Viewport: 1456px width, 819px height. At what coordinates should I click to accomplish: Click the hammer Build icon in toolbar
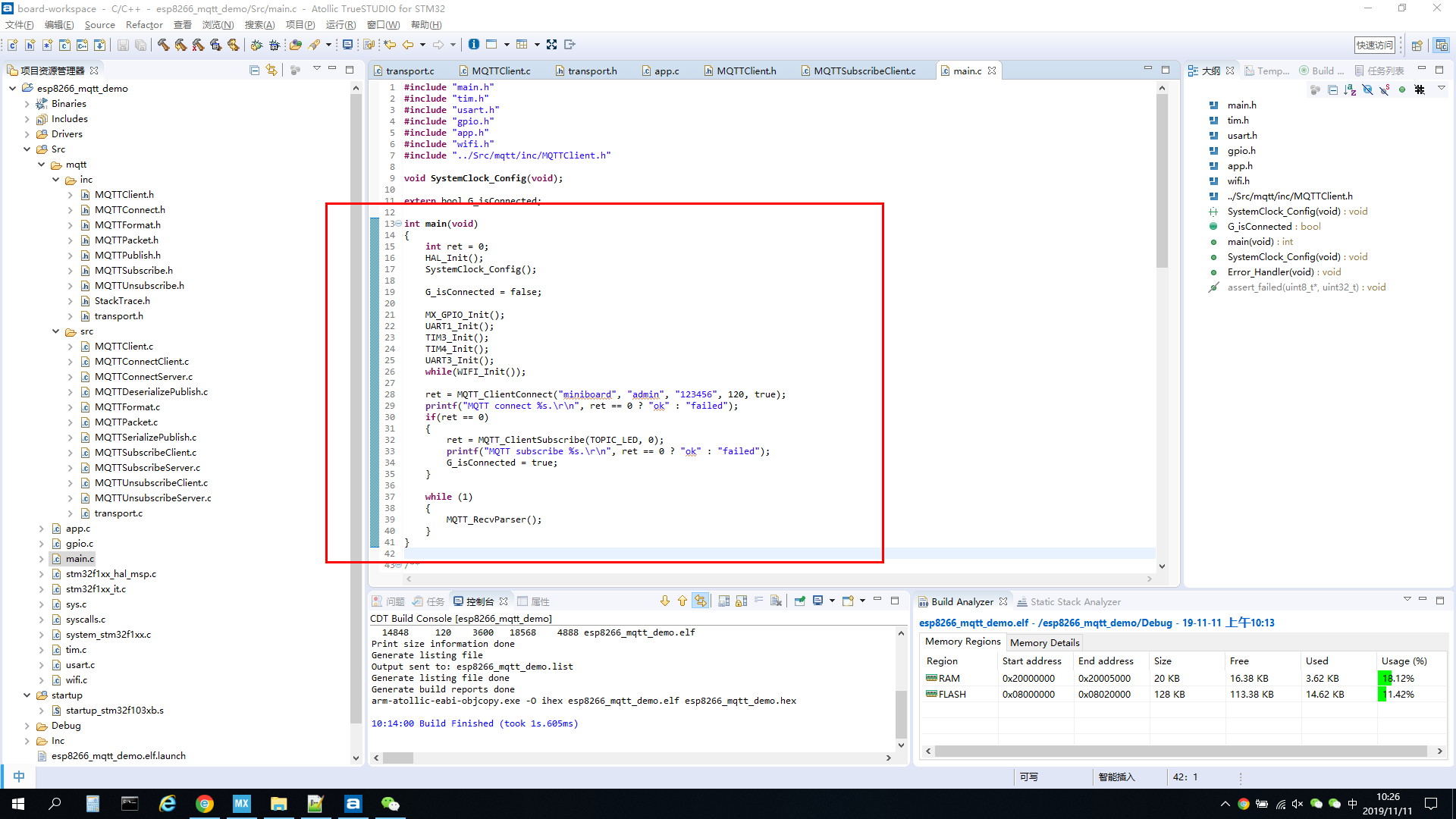click(x=163, y=45)
